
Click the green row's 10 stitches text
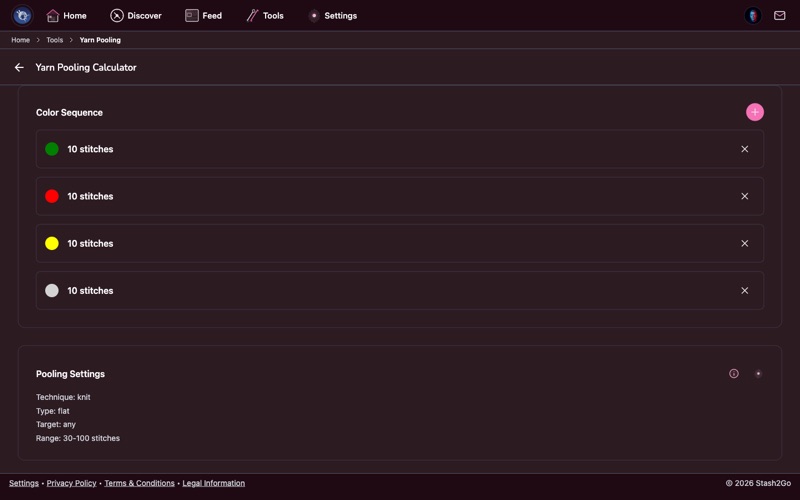(x=90, y=149)
